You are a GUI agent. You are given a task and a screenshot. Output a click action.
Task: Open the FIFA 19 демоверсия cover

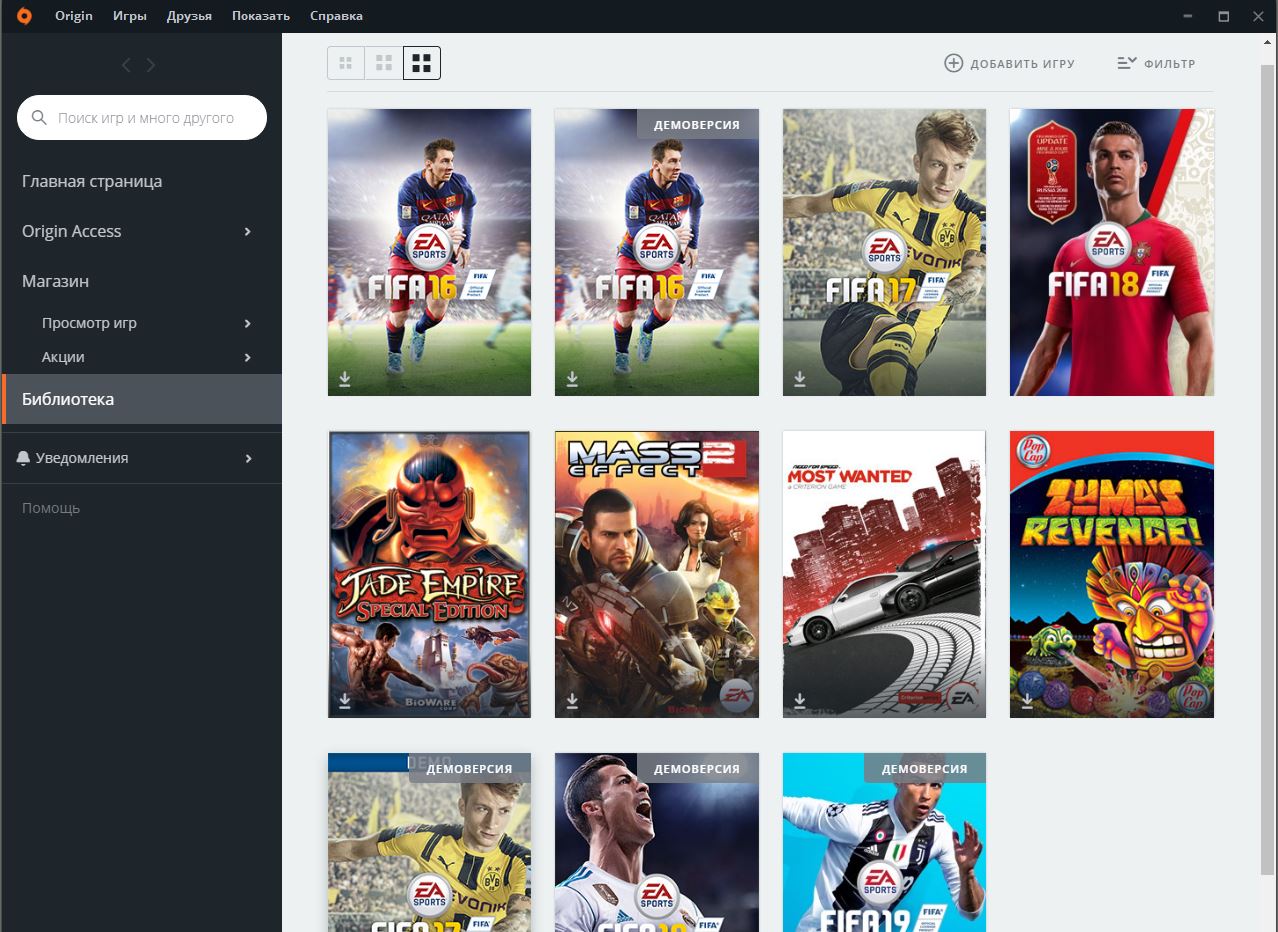point(885,843)
